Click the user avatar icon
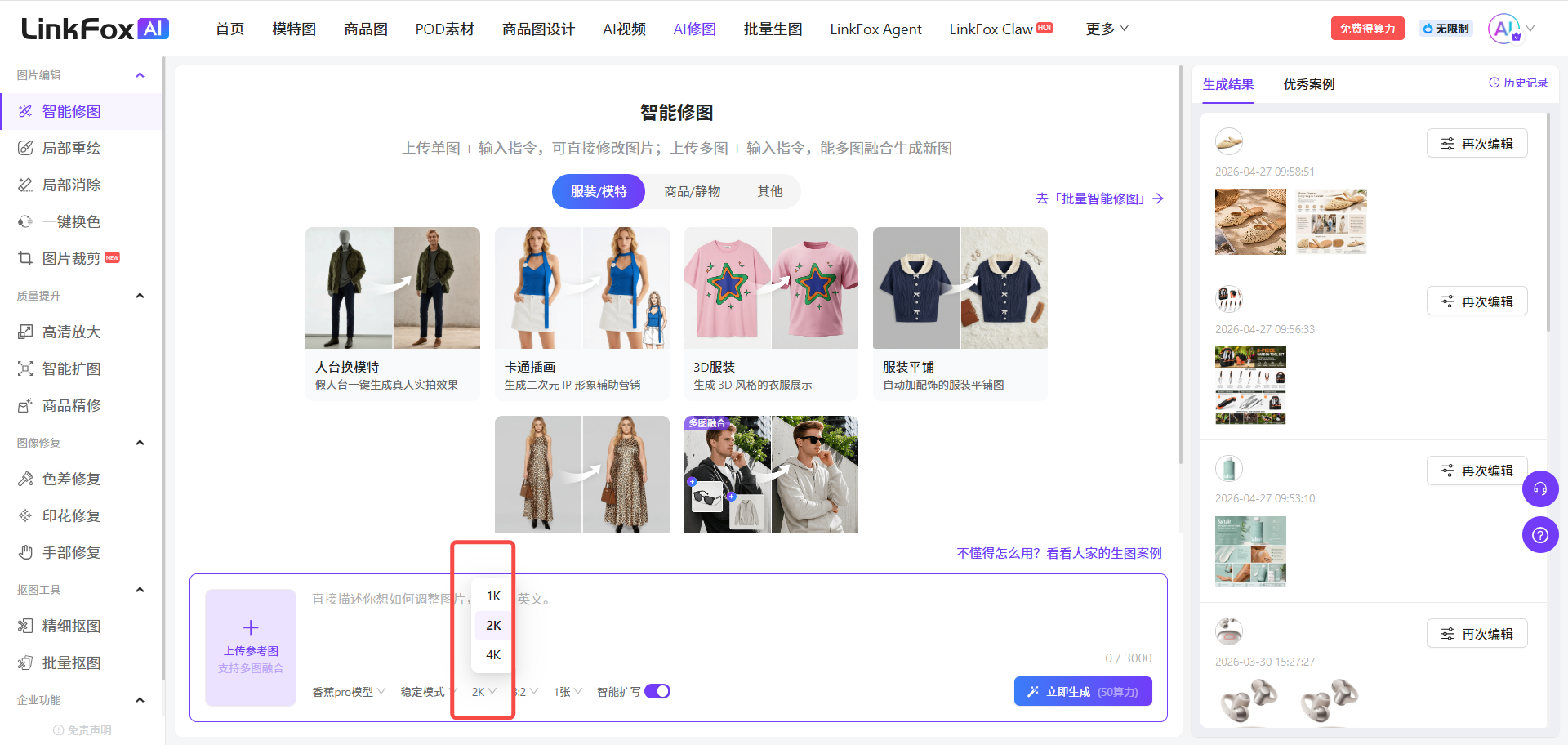This screenshot has width=1568, height=745. pyautogui.click(x=1503, y=29)
